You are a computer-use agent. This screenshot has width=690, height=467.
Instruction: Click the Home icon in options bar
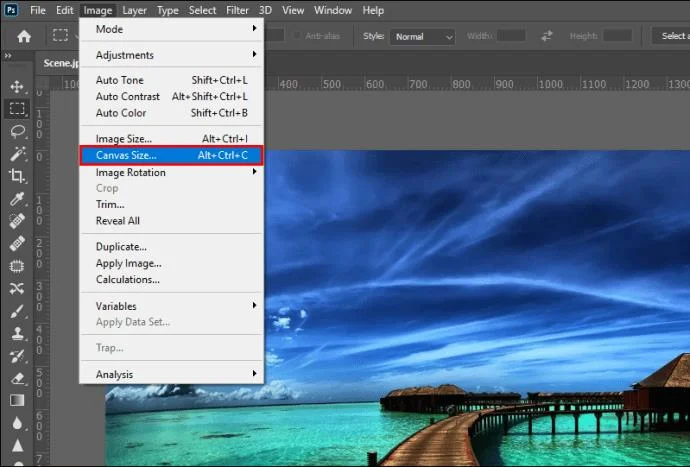[x=23, y=36]
